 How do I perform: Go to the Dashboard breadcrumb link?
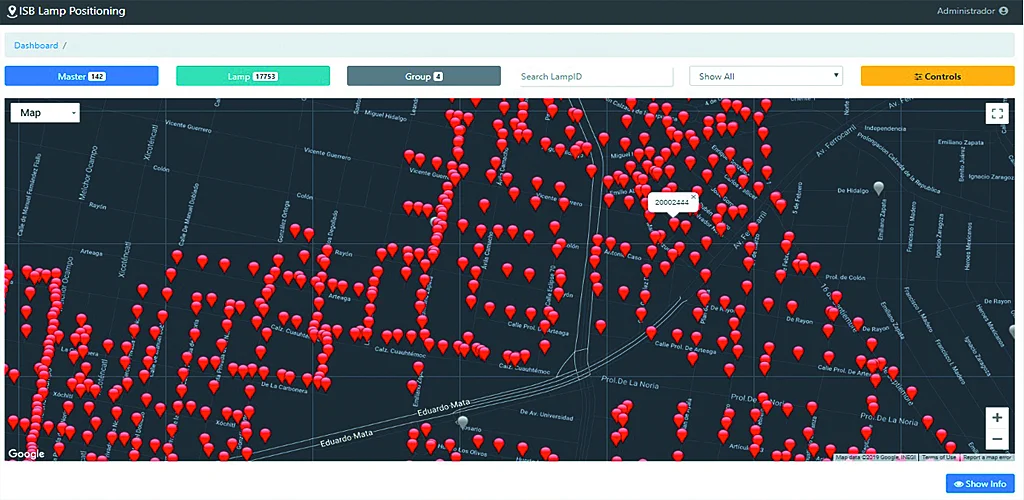pos(36,46)
